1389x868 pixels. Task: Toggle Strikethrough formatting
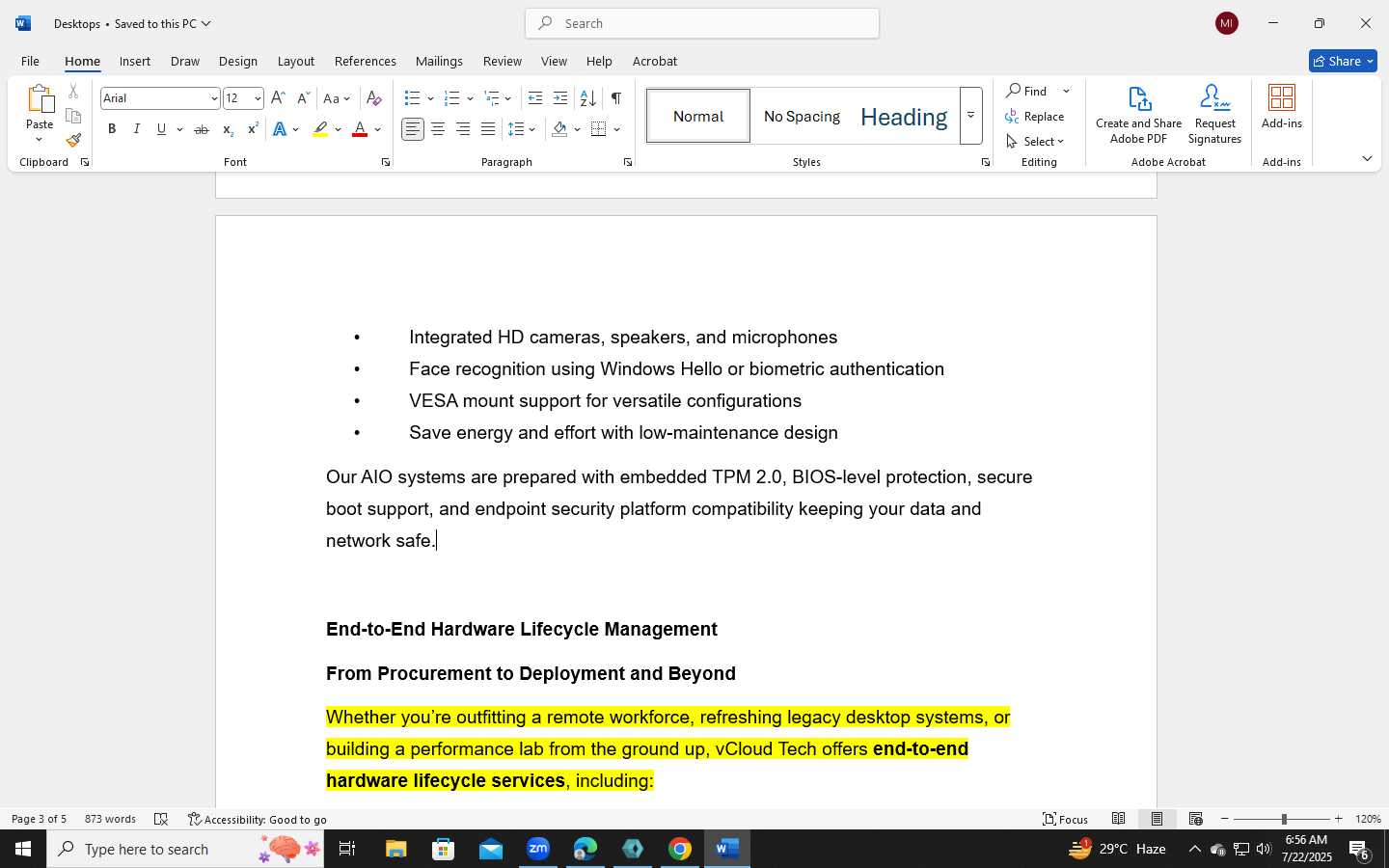[x=202, y=129]
